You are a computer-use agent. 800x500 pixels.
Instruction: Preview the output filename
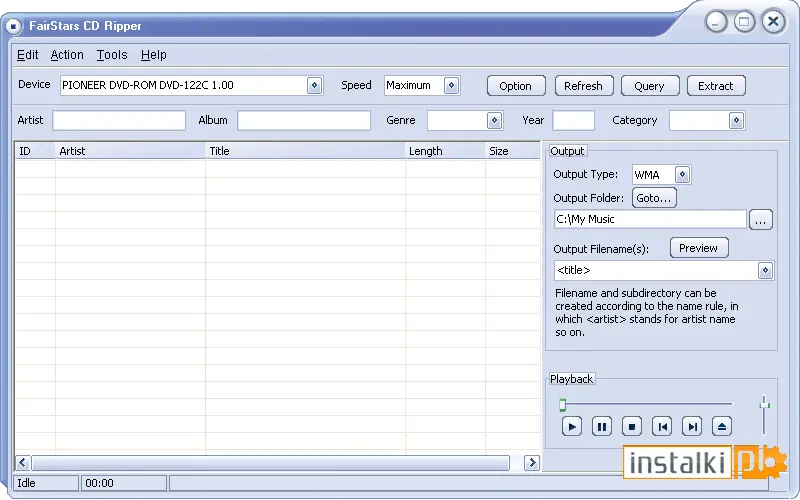699,248
